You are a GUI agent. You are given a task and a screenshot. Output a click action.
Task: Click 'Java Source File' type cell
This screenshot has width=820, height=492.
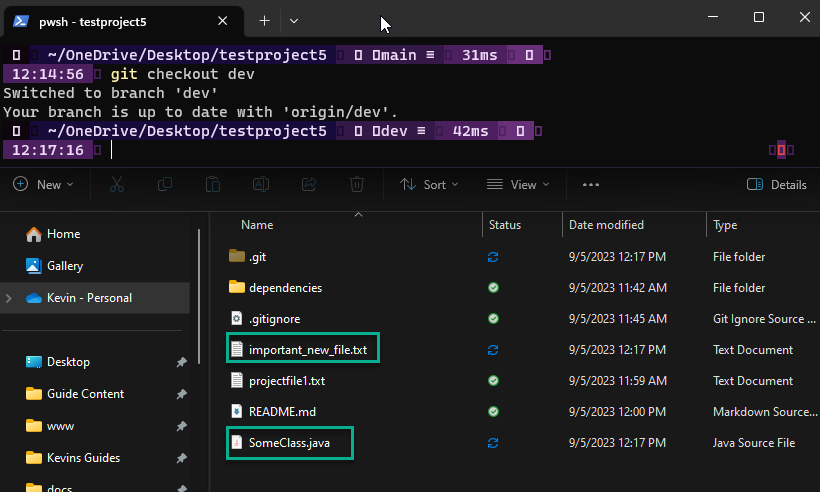(x=754, y=443)
